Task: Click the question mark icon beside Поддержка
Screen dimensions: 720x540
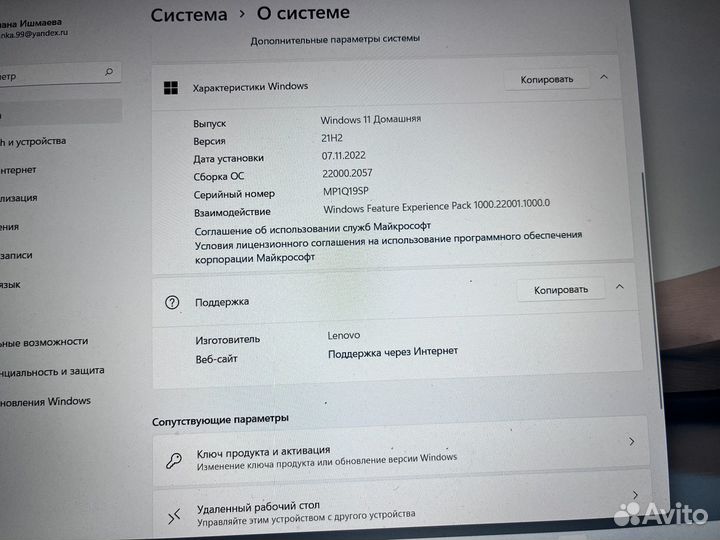Action: point(172,303)
